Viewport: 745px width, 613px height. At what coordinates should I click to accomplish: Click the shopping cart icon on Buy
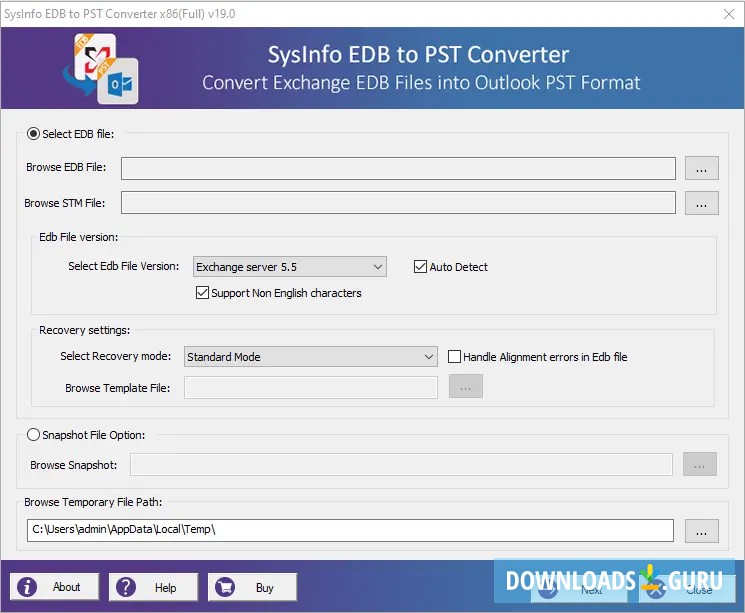[225, 587]
